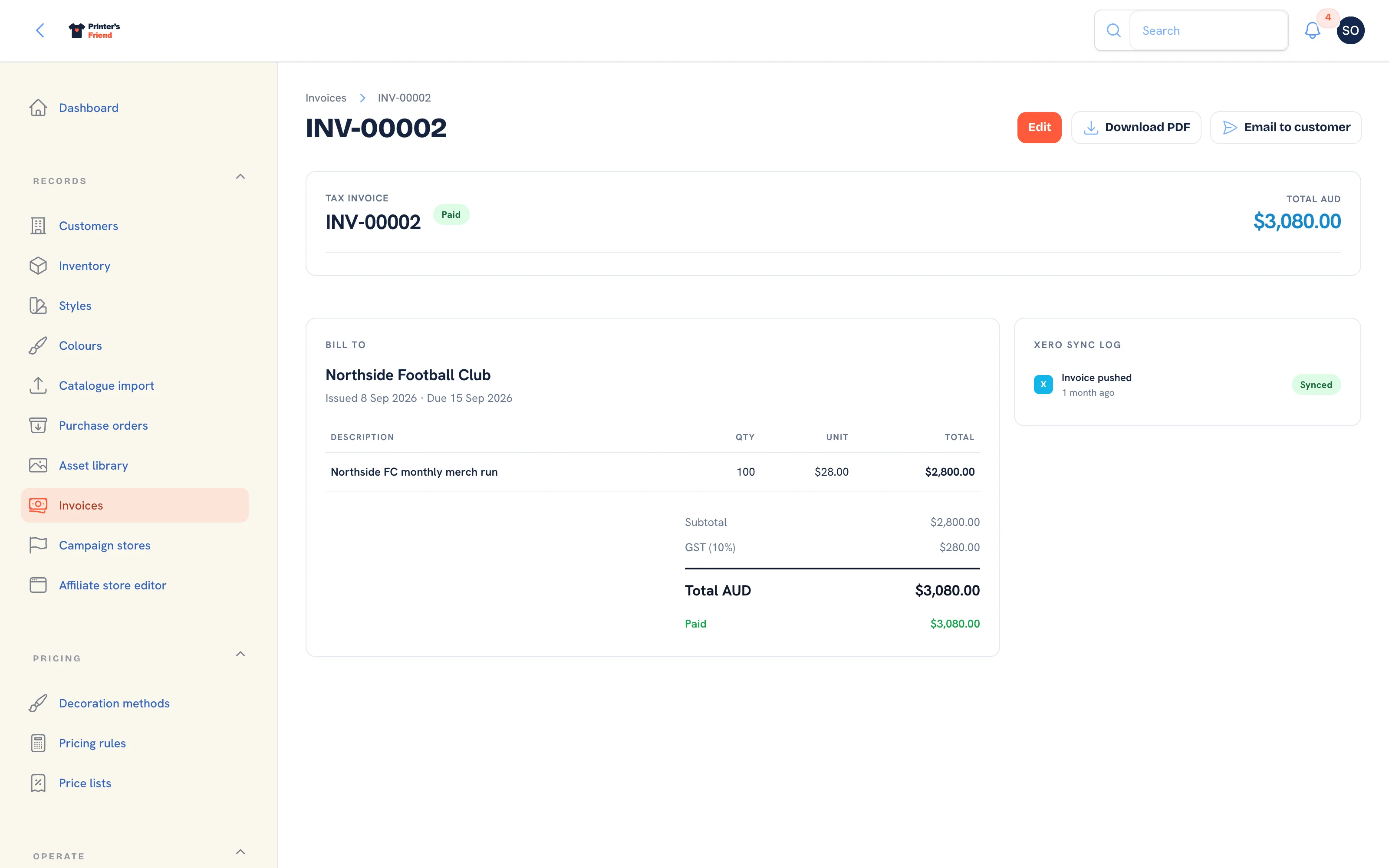This screenshot has width=1389, height=868.
Task: Click the Inventory box icon
Action: tap(38, 266)
